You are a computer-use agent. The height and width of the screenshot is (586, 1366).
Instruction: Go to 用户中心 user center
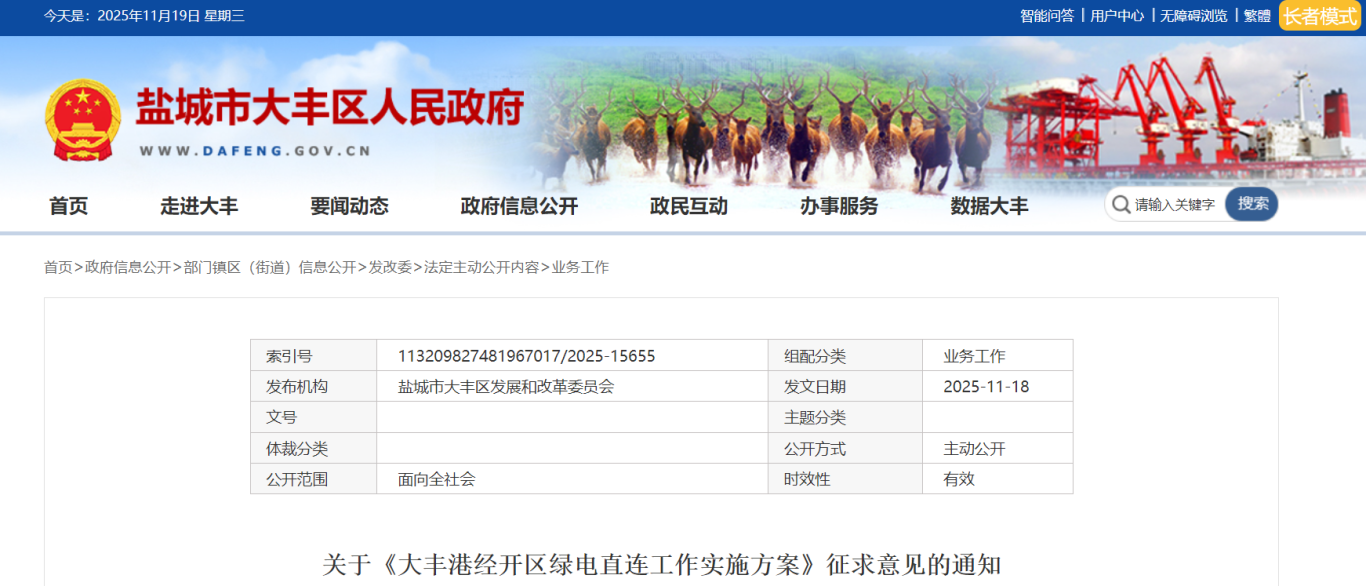pos(1116,16)
